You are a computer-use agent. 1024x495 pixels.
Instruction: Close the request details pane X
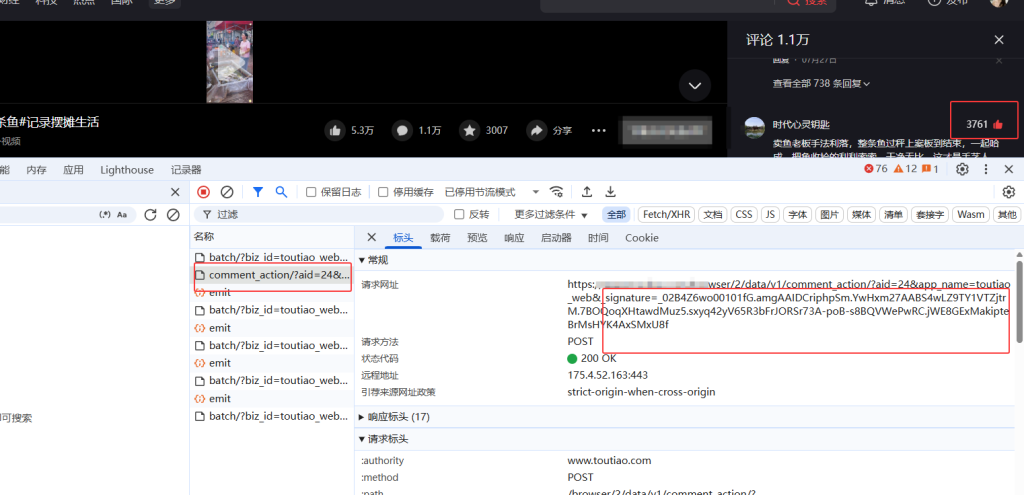point(372,238)
